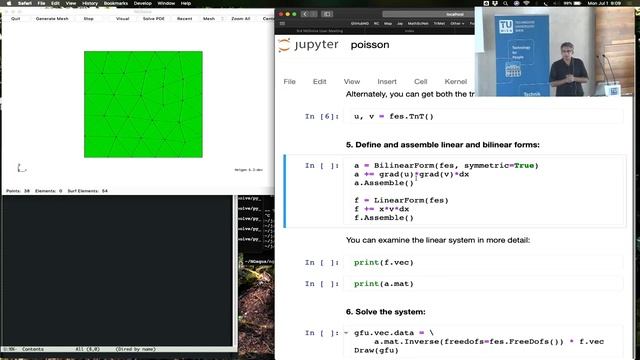This screenshot has height=360, width=640.
Task: Click the Points count in Netgen status bar
Action: click(18, 191)
